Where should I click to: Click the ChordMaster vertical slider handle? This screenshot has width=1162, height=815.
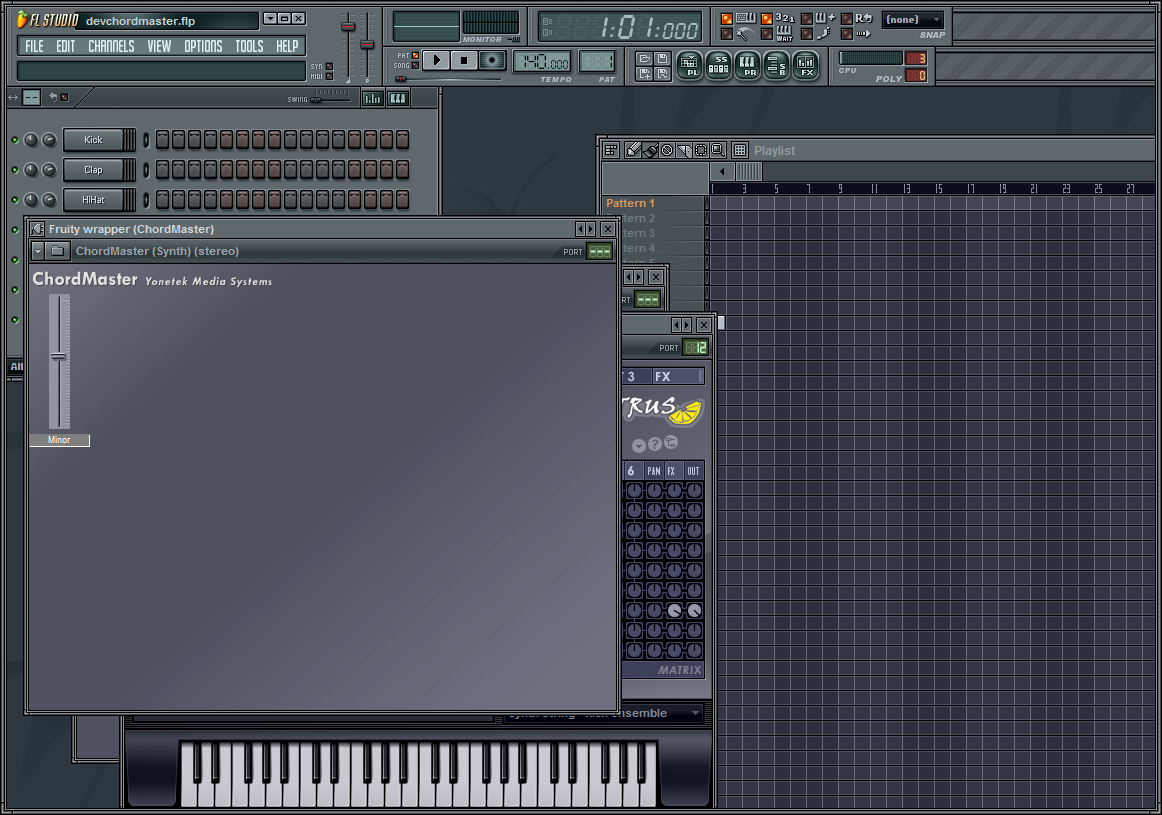(59, 356)
